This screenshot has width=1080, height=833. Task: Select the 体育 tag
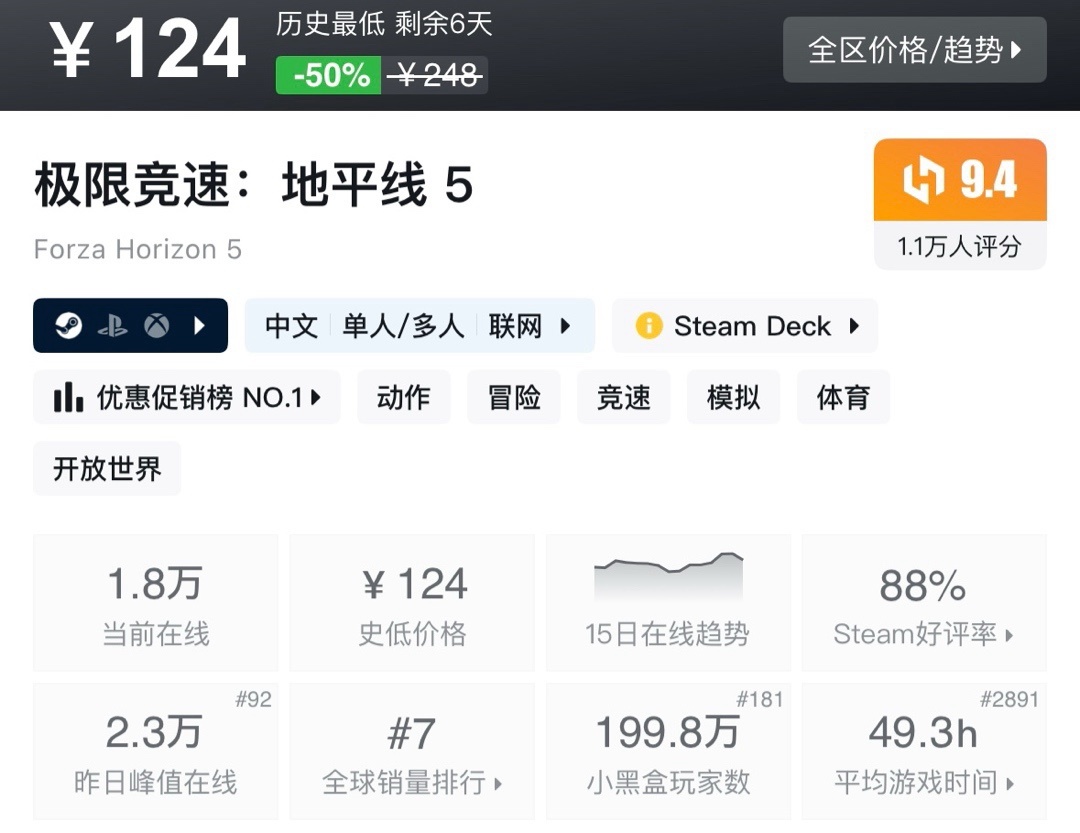point(844,397)
